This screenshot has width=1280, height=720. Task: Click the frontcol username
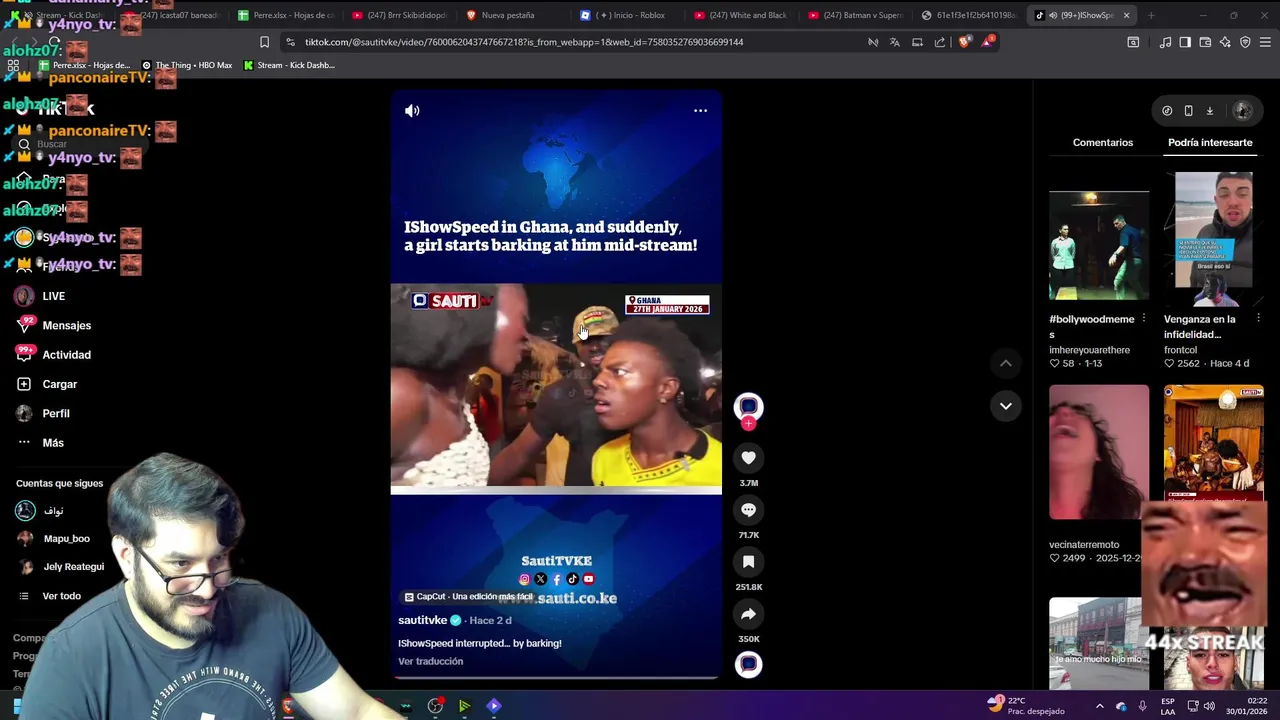click(x=1180, y=350)
